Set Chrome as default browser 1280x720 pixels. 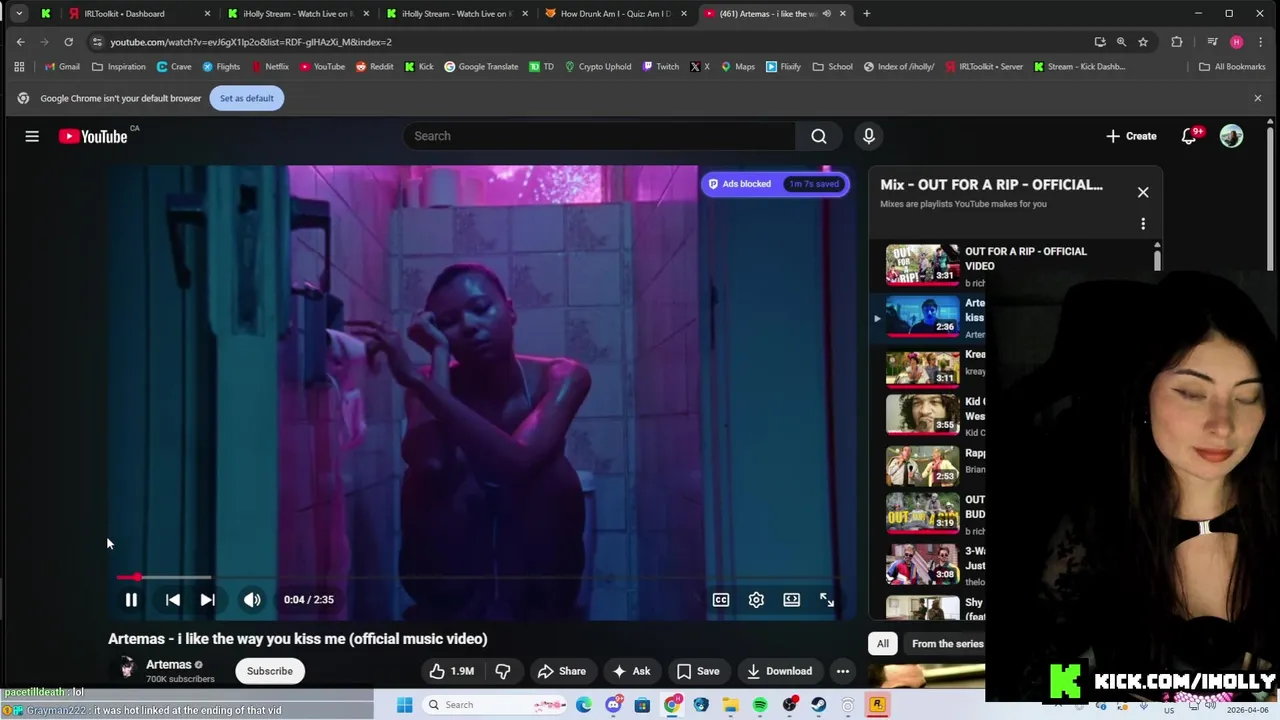click(x=247, y=98)
